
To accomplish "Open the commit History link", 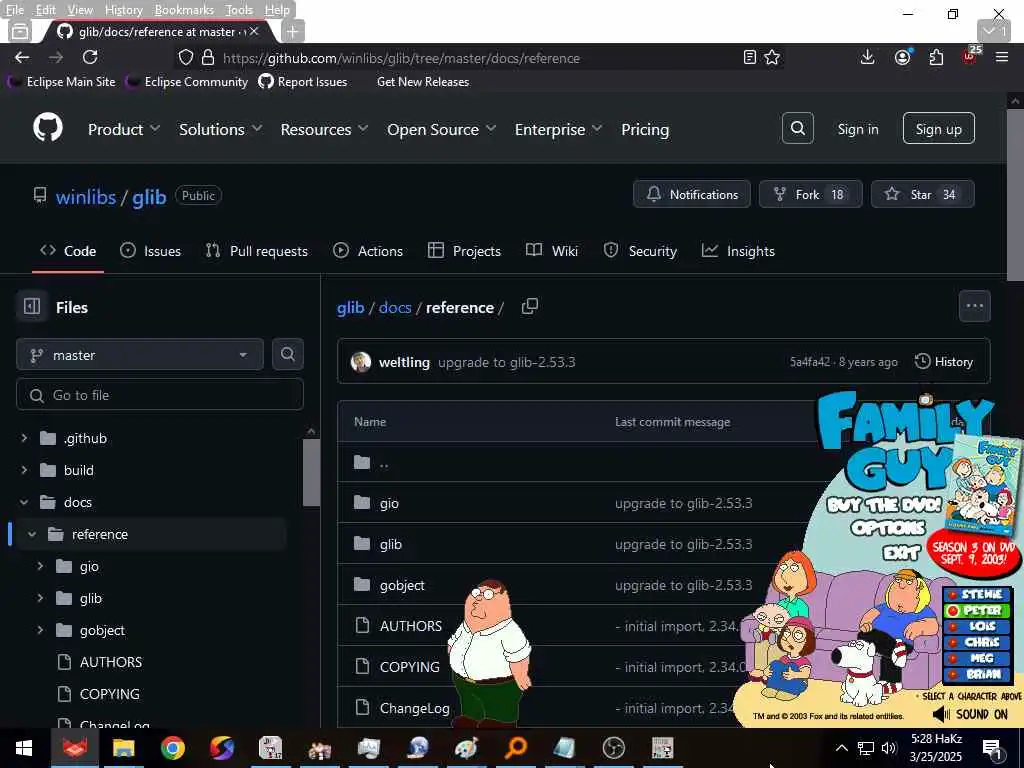I will pos(944,362).
